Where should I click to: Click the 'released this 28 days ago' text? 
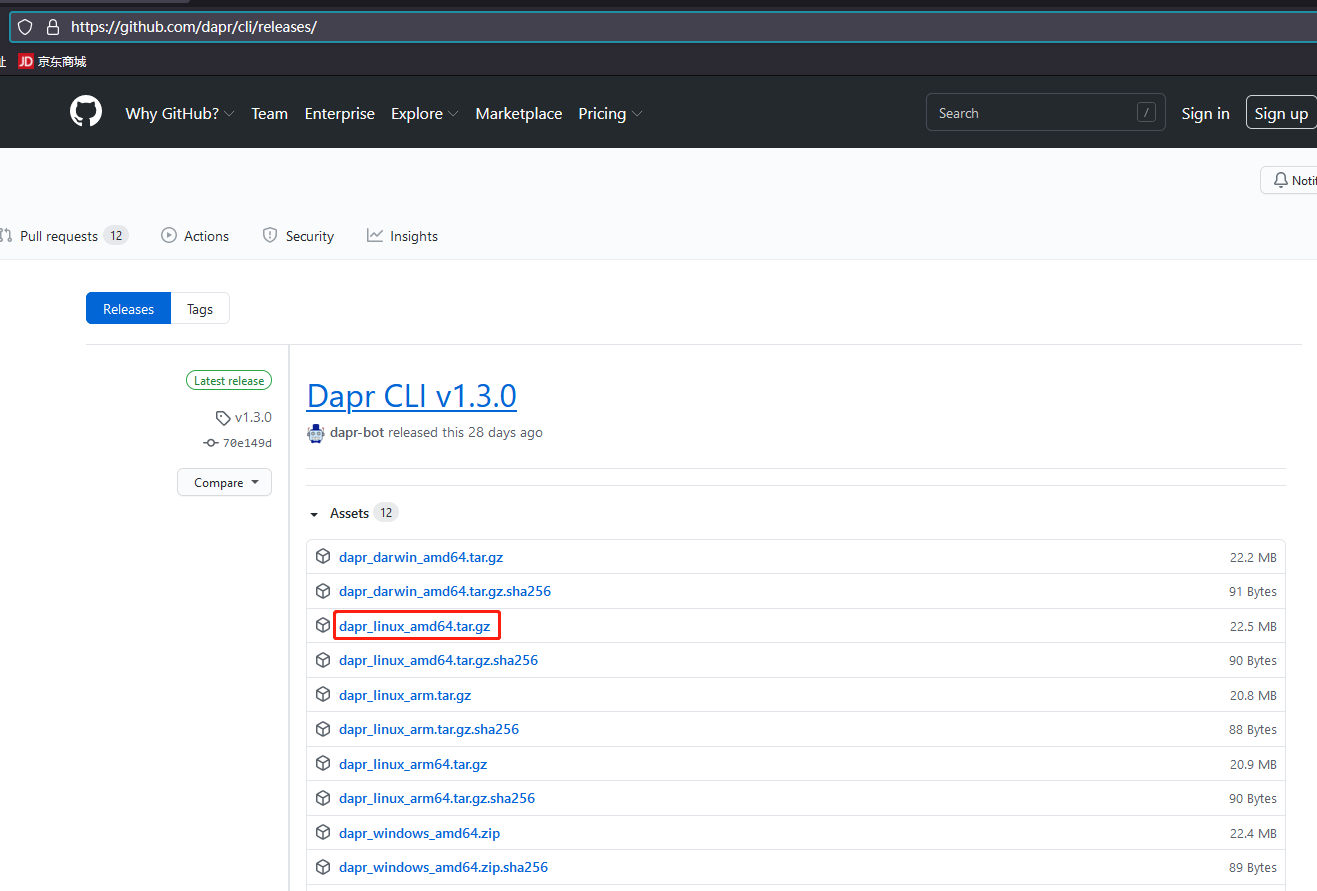pyautogui.click(x=465, y=433)
